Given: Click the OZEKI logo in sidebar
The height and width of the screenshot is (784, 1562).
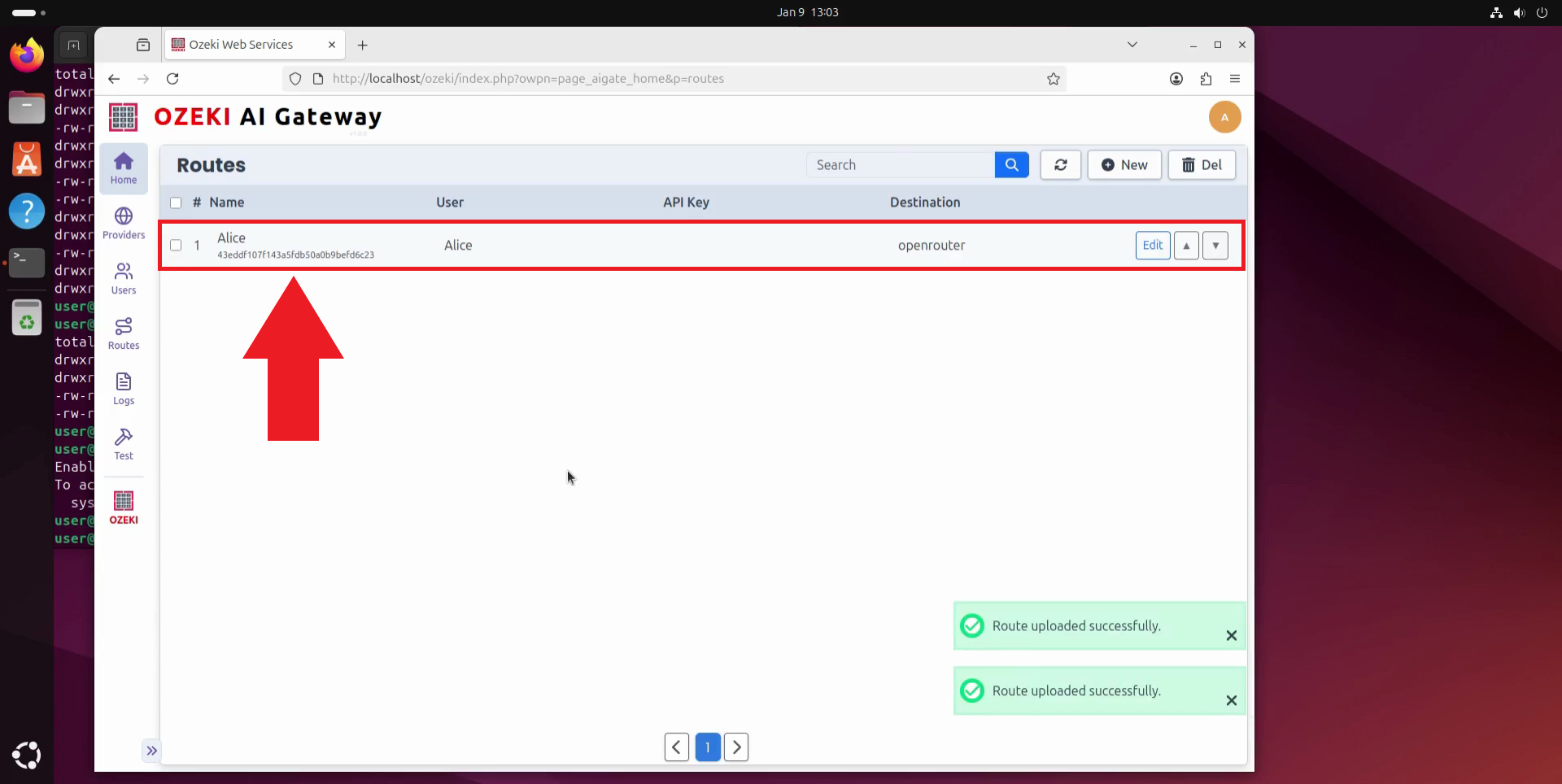Looking at the screenshot, I should pyautogui.click(x=124, y=507).
